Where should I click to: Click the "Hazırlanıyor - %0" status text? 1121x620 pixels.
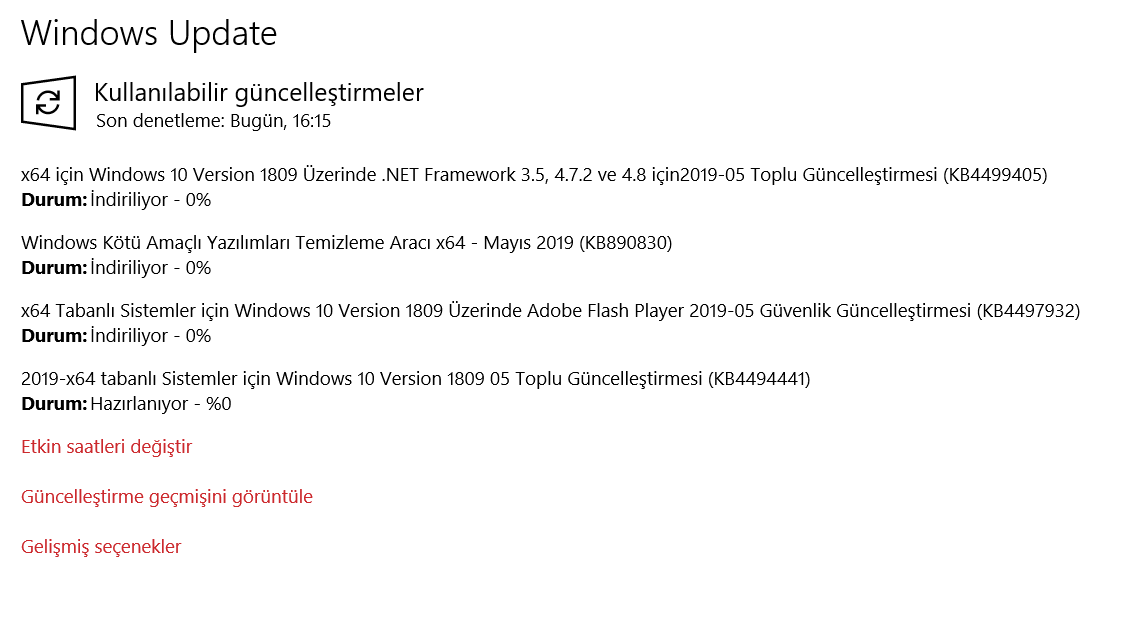161,404
